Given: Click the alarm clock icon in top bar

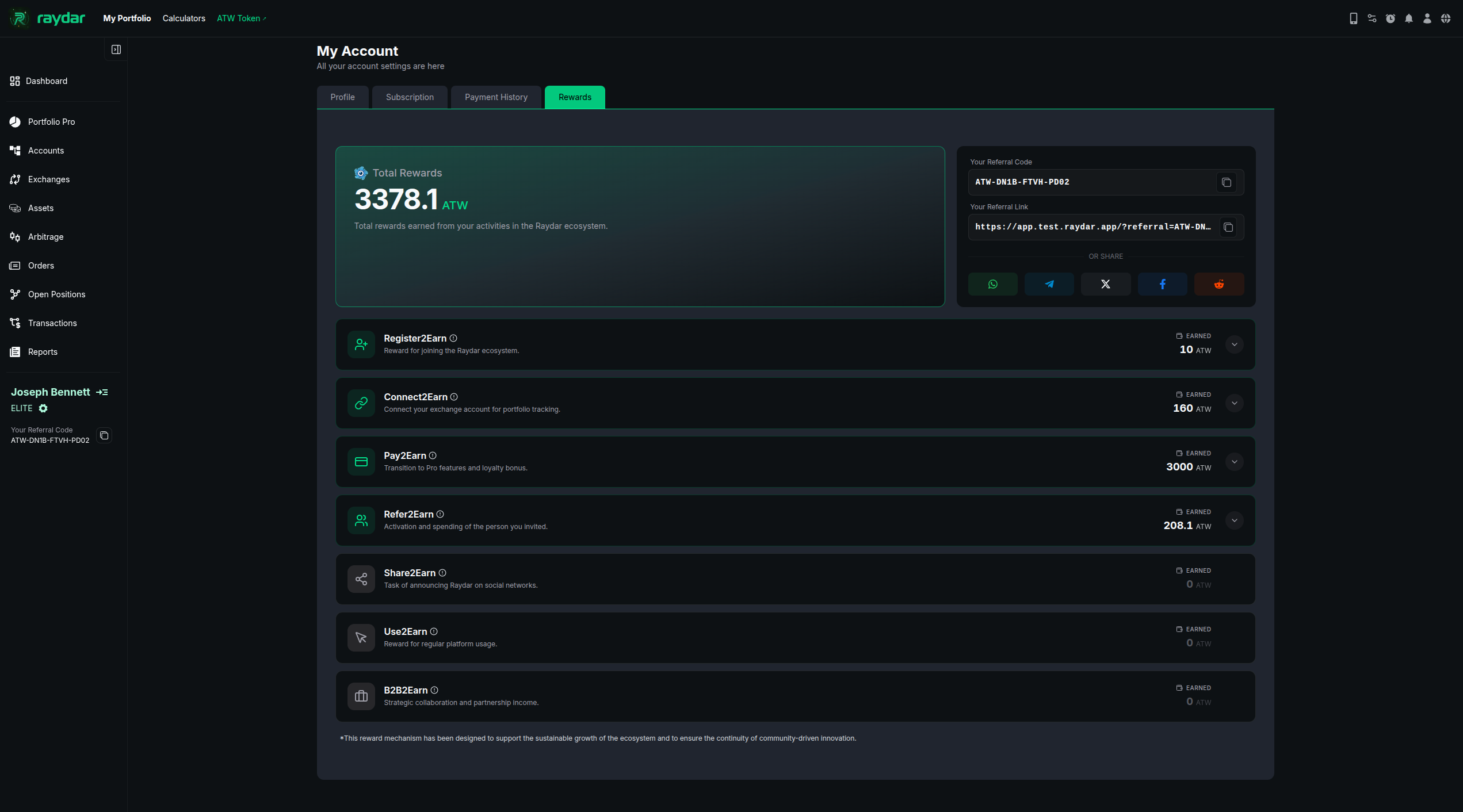Looking at the screenshot, I should pos(1390,18).
